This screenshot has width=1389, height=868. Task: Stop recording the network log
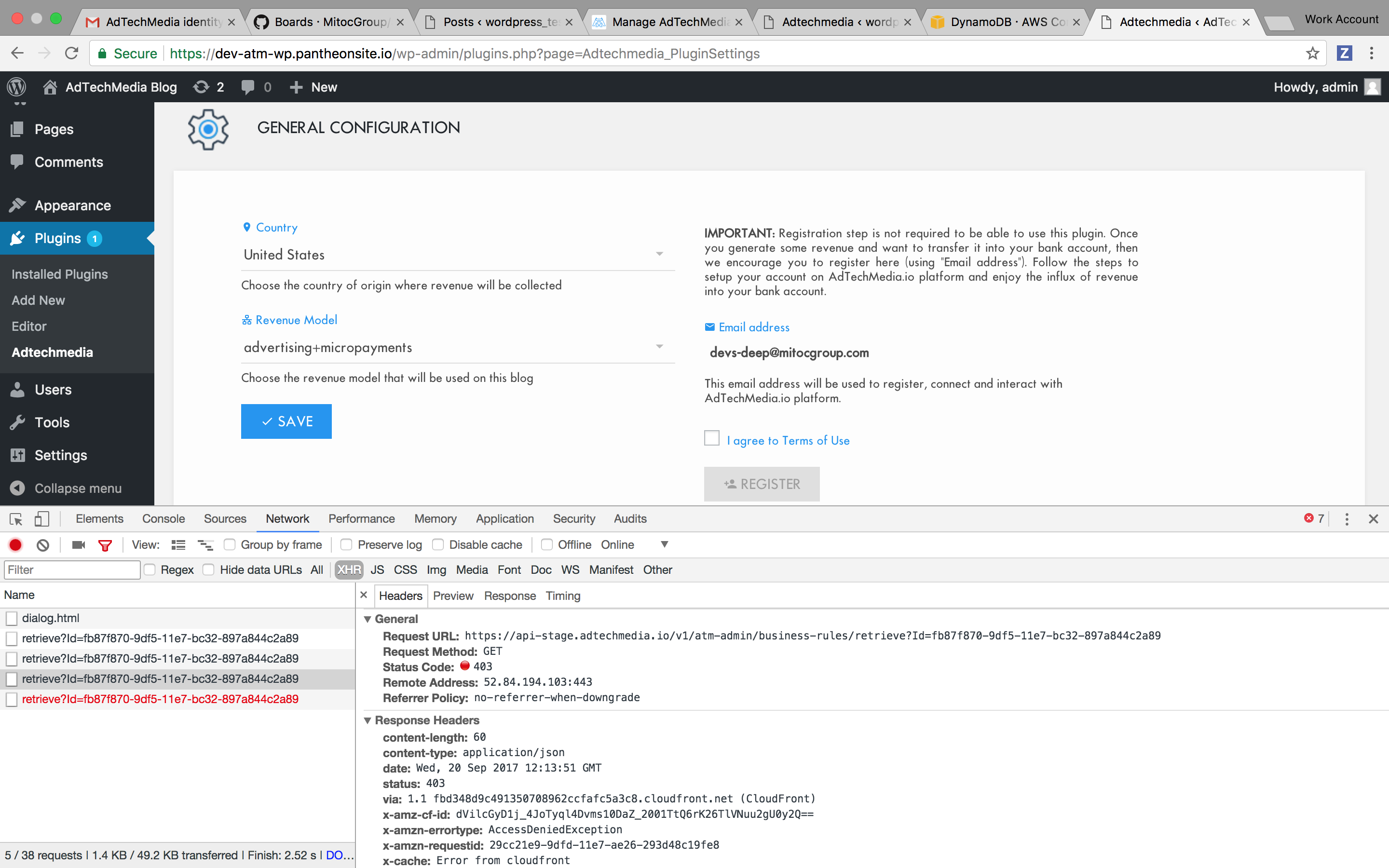15,545
